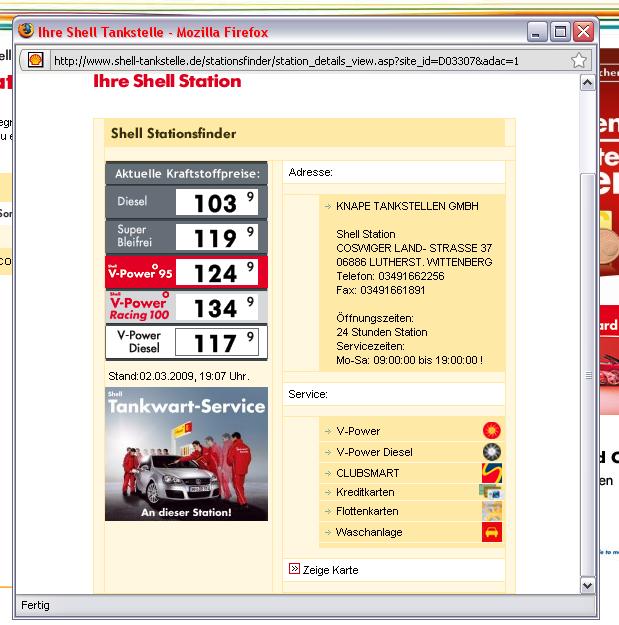Click the Öffnungszeiten: label

coord(375,318)
